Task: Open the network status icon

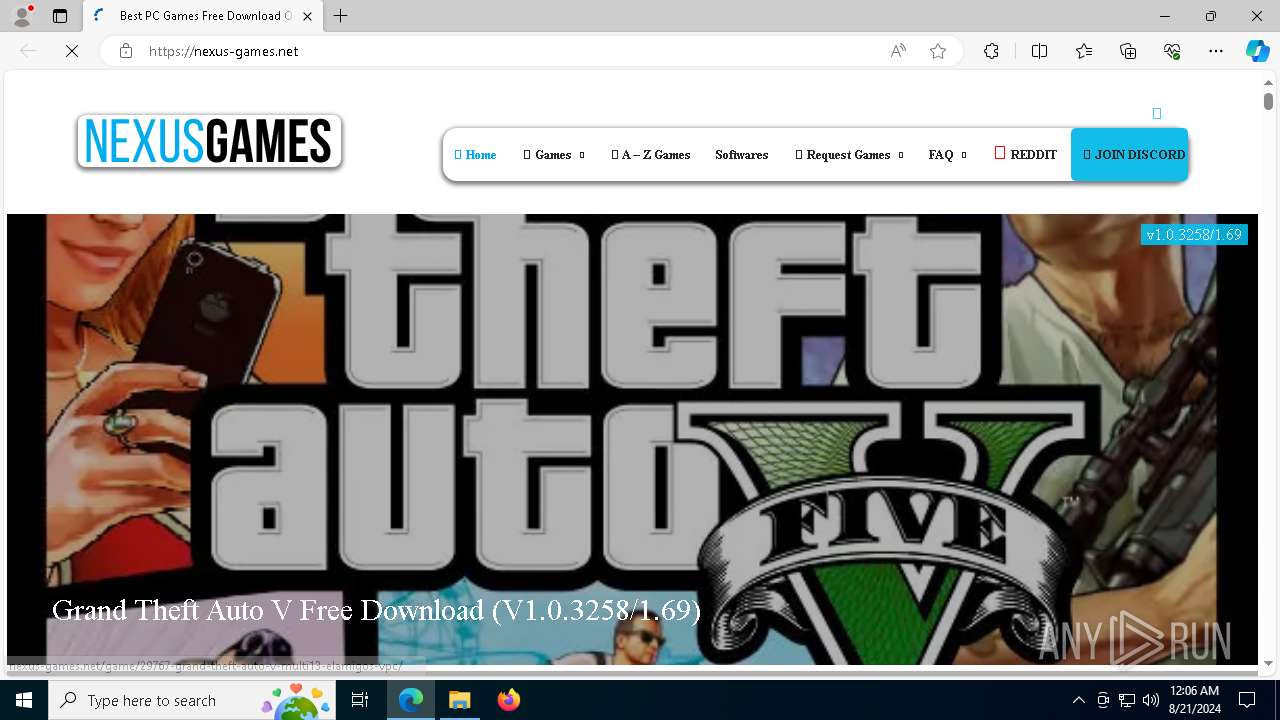Action: tap(1127, 700)
